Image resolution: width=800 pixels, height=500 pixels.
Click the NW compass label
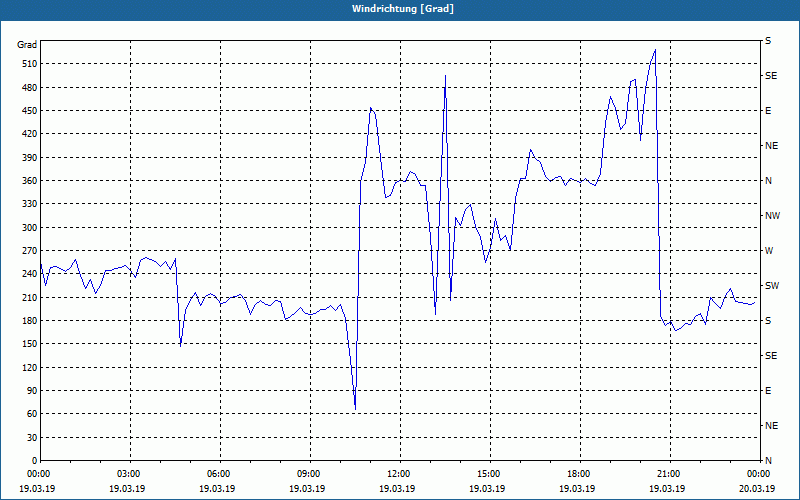tap(772, 216)
